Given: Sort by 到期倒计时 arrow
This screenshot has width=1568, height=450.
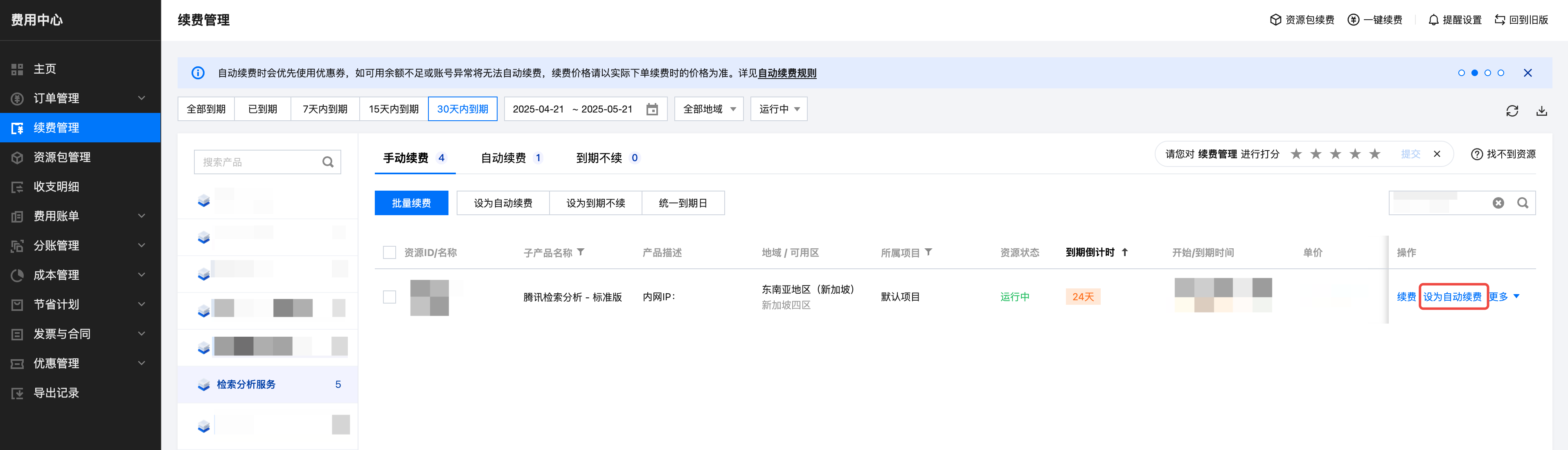Looking at the screenshot, I should (x=1124, y=252).
